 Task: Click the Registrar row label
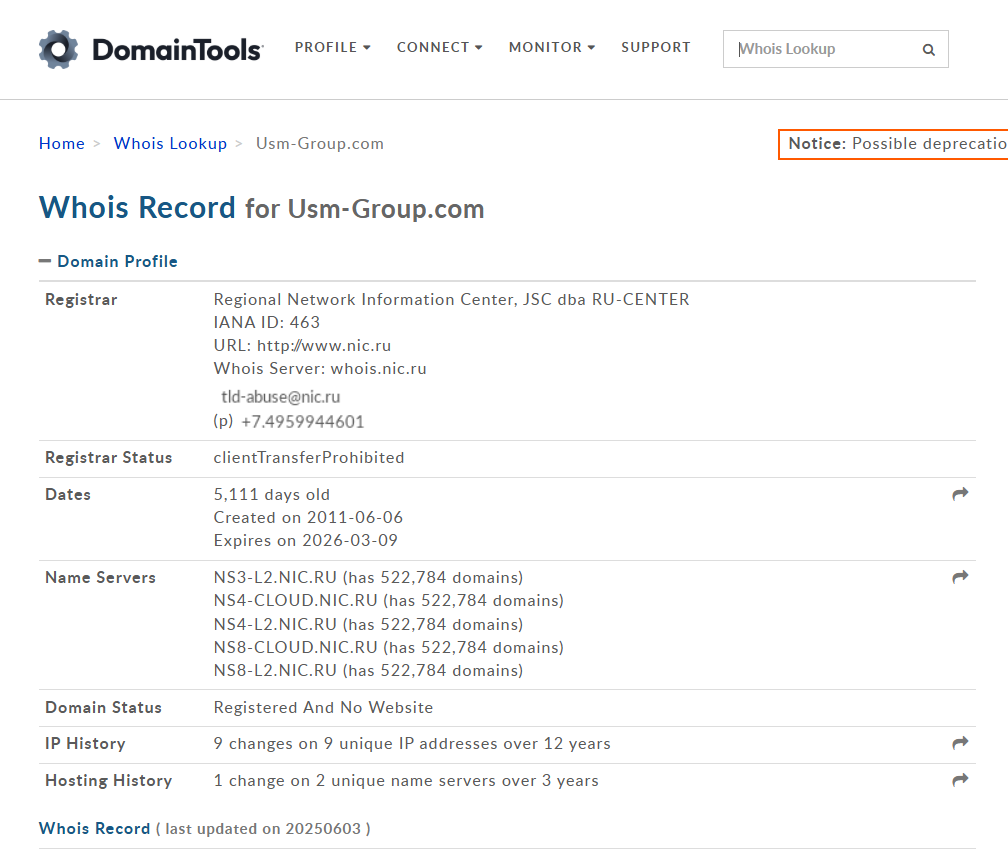[x=81, y=299]
